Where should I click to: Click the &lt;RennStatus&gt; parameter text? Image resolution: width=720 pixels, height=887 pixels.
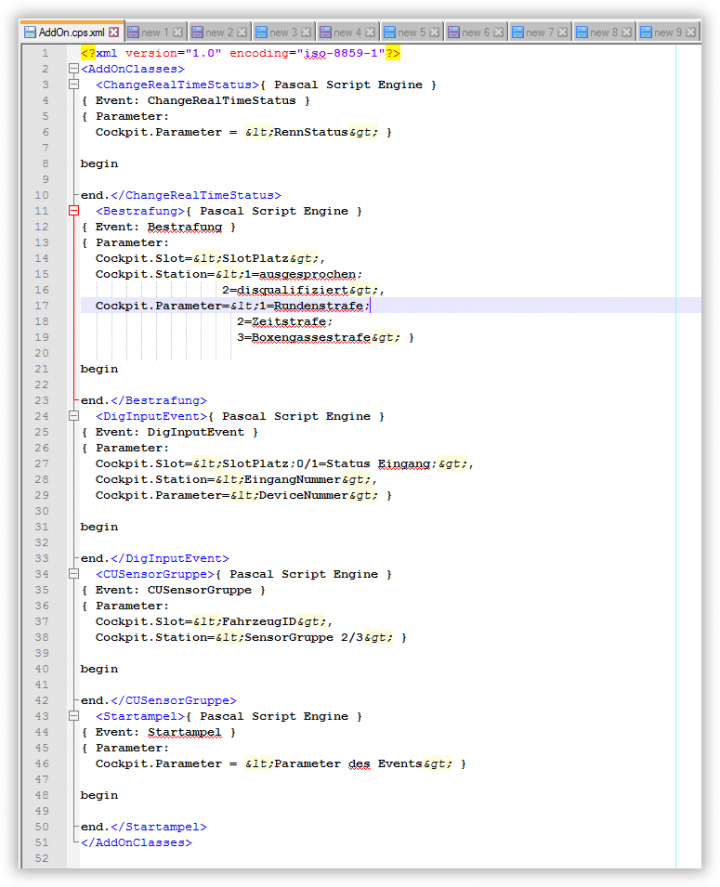311,132
